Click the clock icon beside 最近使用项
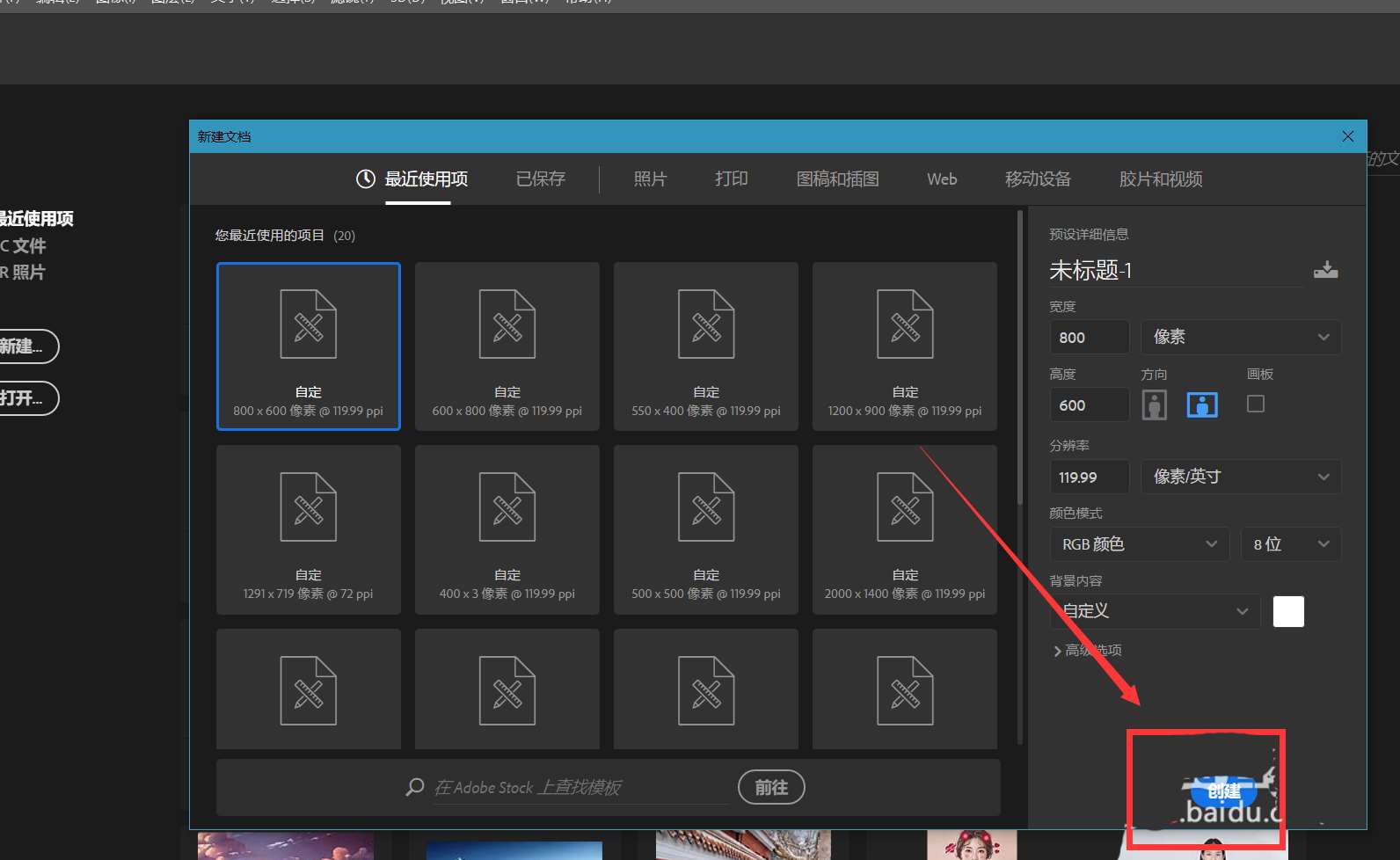The image size is (1400, 860). 365,179
